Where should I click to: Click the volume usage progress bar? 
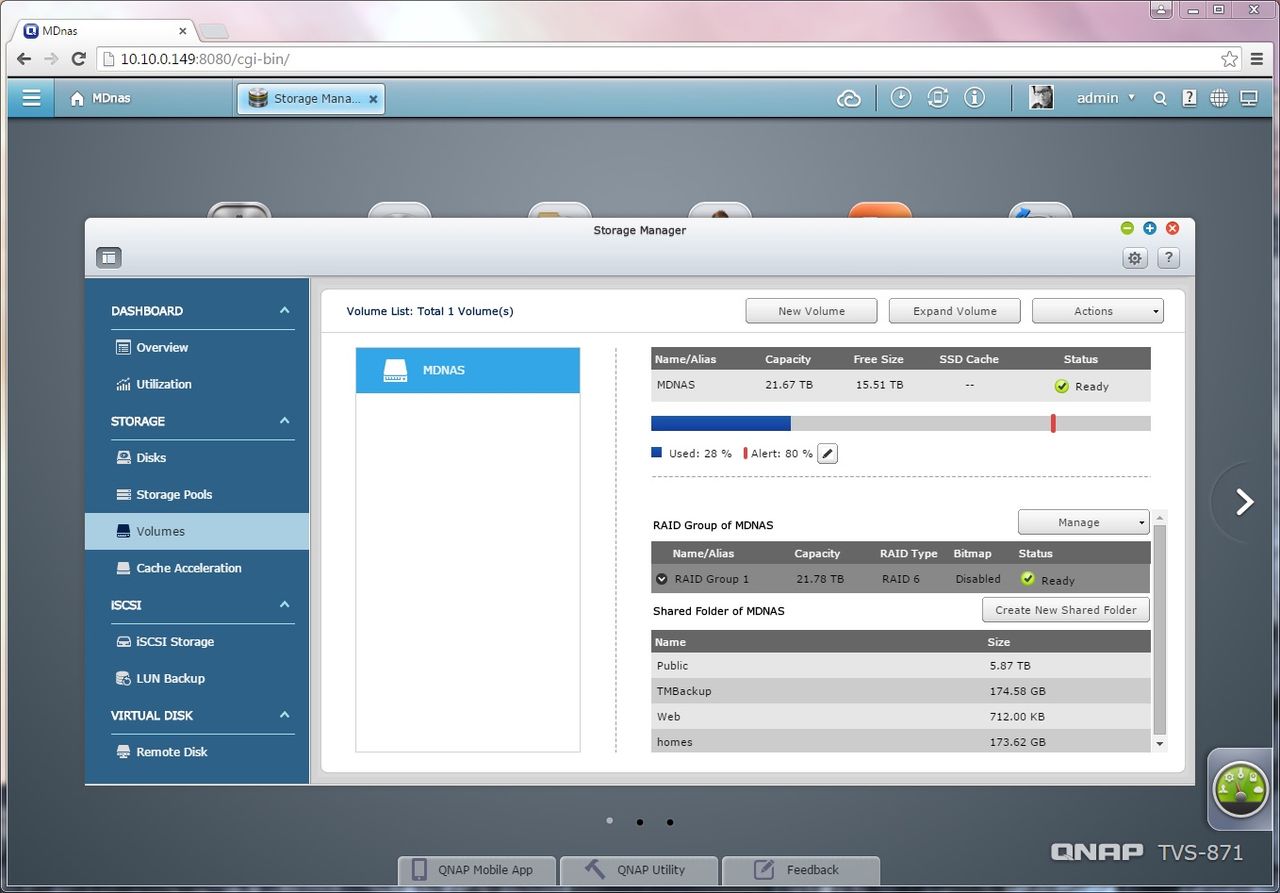pyautogui.click(x=900, y=423)
